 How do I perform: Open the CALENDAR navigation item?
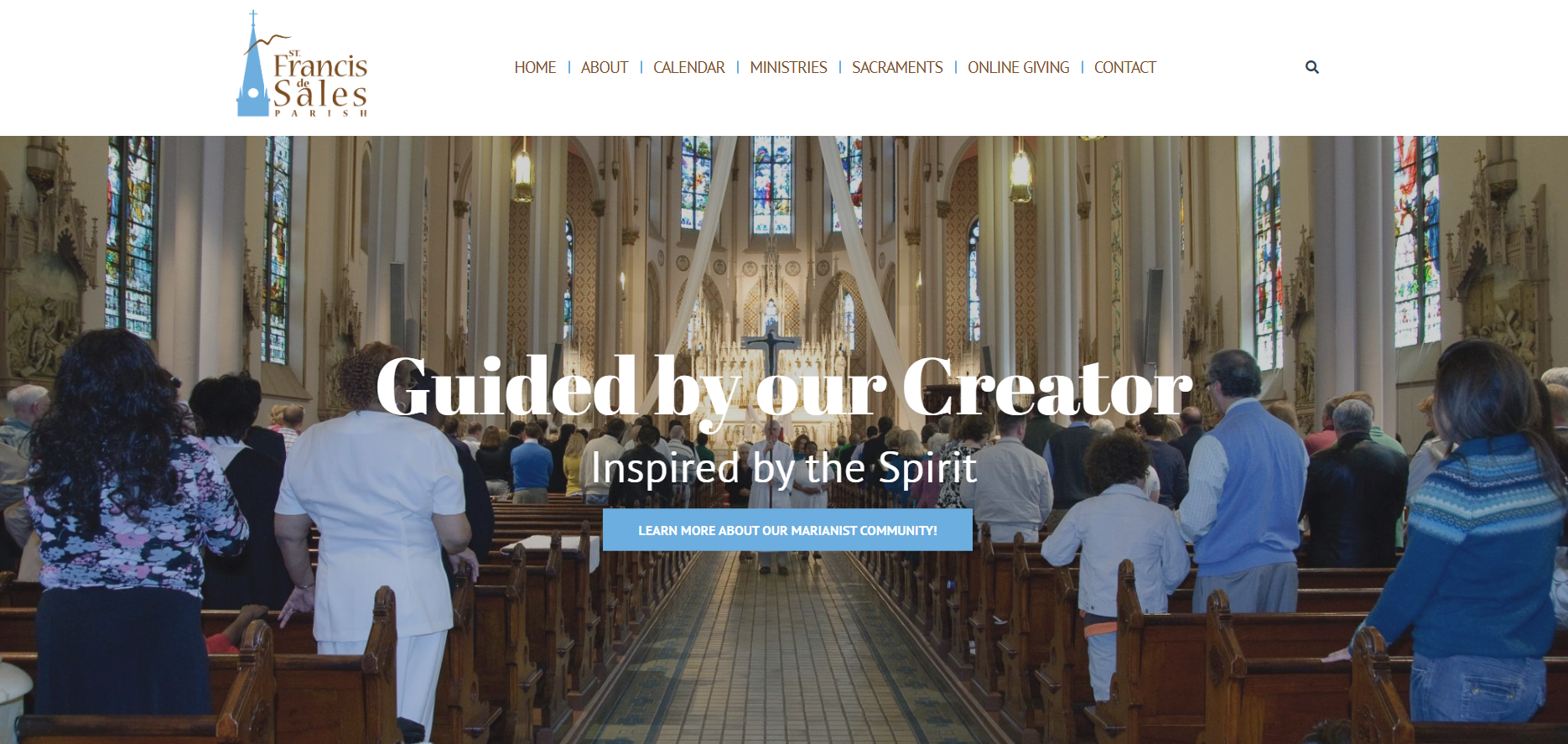tap(689, 67)
